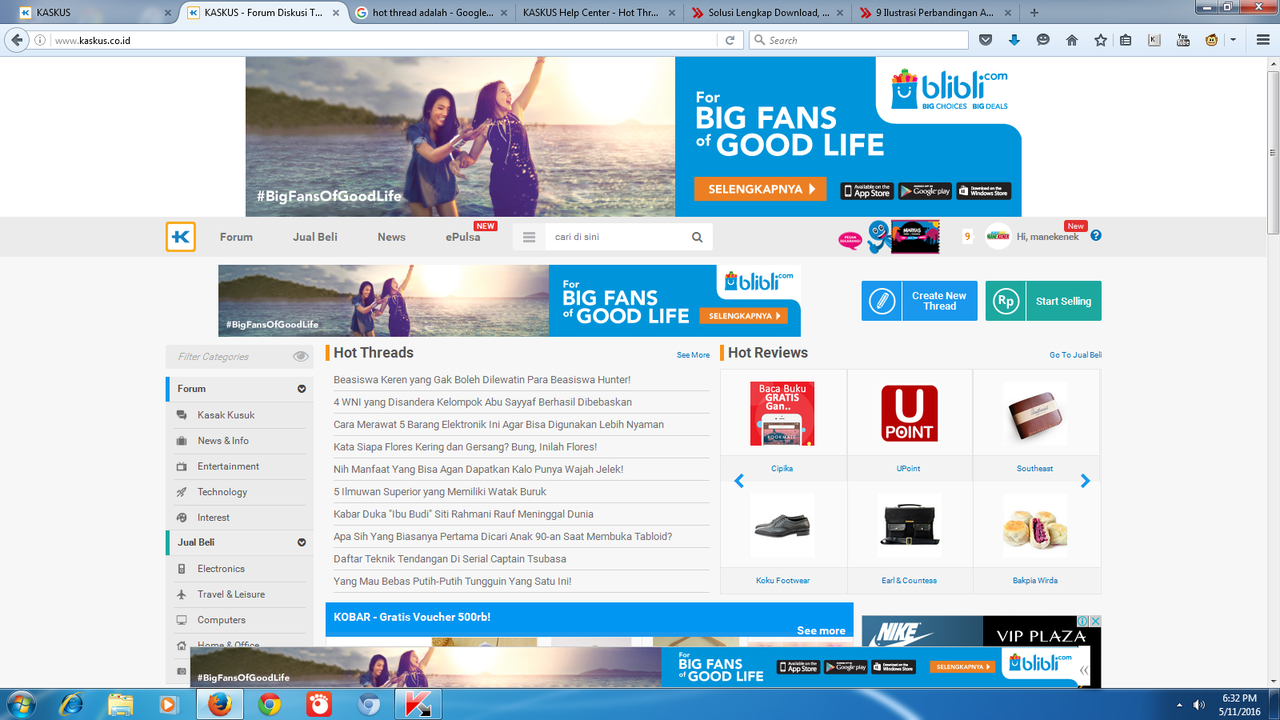Image resolution: width=1280 pixels, height=720 pixels.
Task: Toggle the eye icon in Filter Categories
Action: (301, 356)
